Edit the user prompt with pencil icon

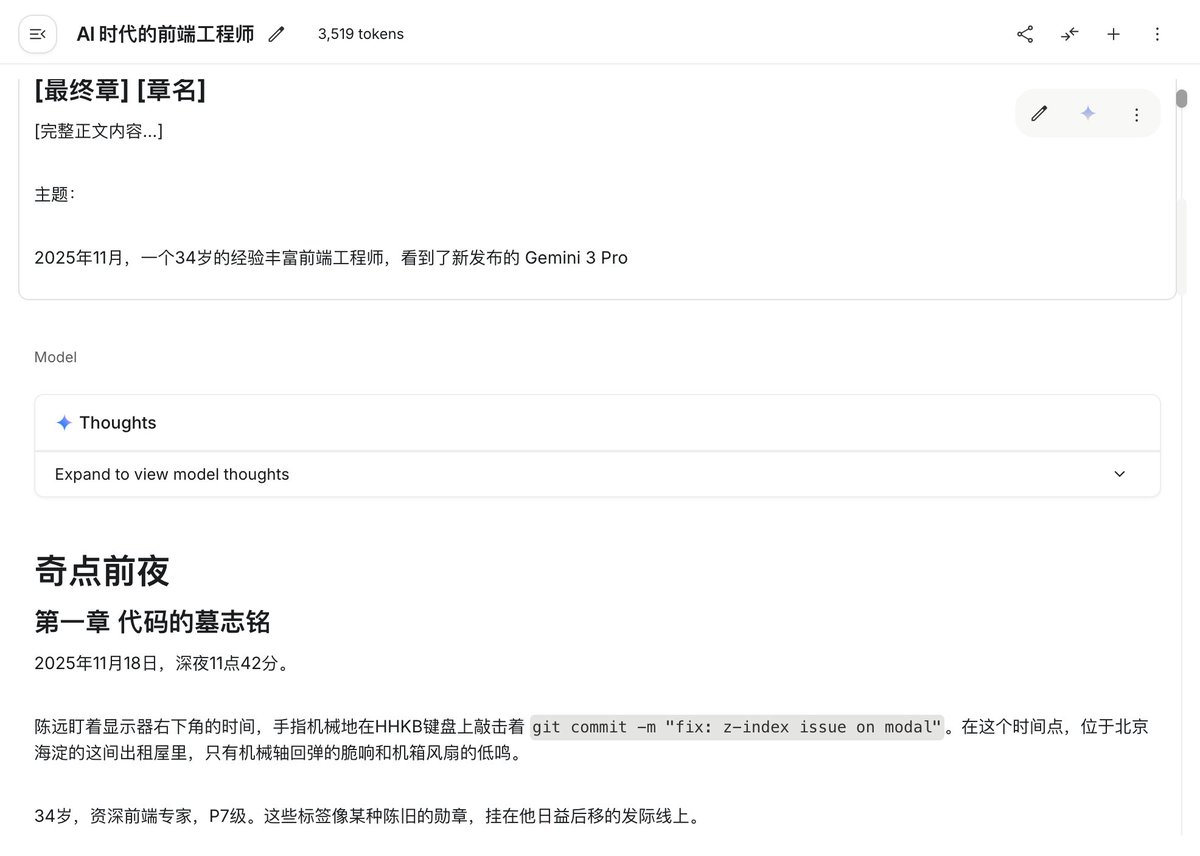point(1039,114)
